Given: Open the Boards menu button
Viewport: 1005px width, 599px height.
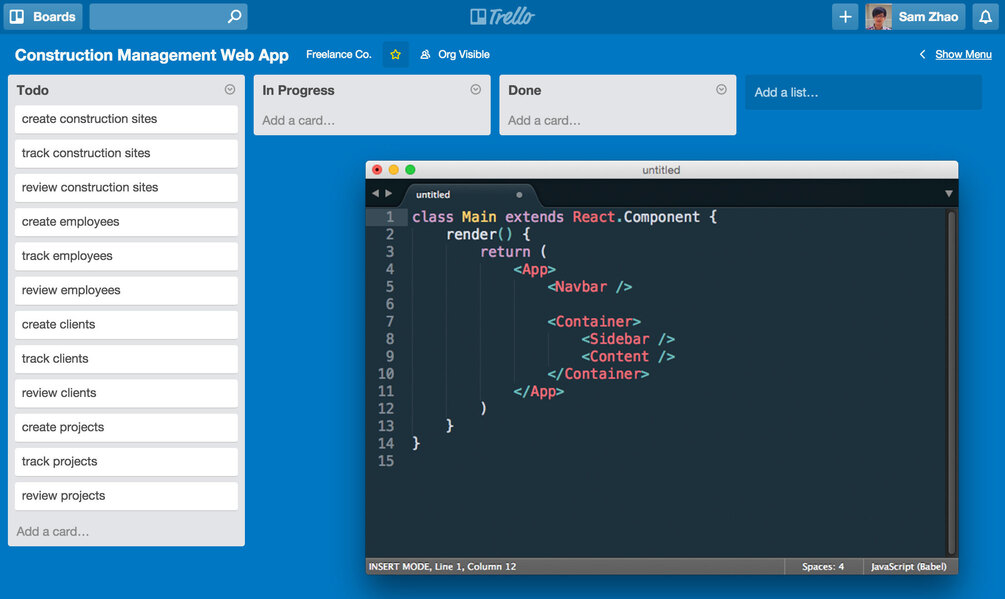Looking at the screenshot, I should pyautogui.click(x=44, y=17).
